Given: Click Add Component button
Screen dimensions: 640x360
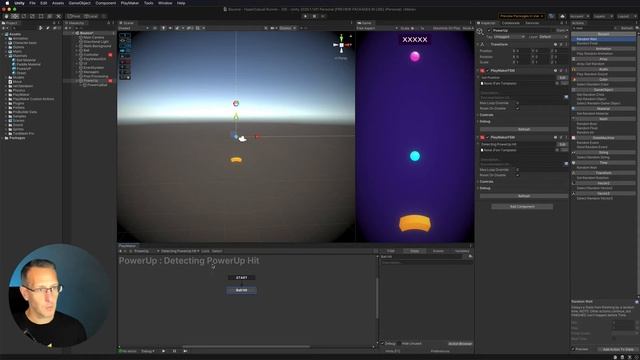Looking at the screenshot, I should (x=522, y=207).
